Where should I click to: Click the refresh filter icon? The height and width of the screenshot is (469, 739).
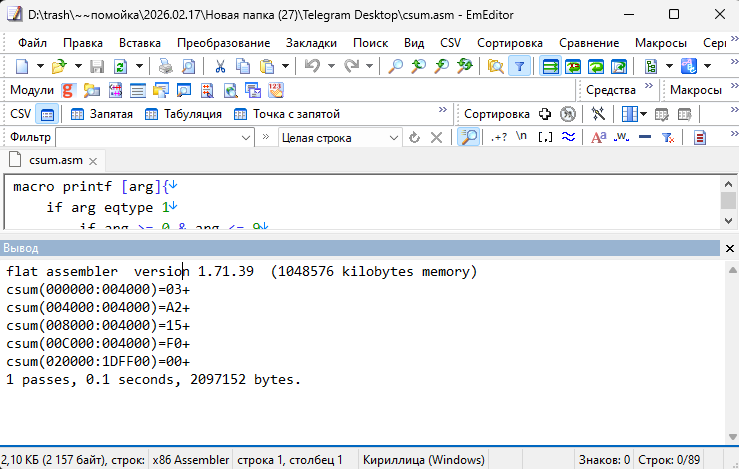coord(415,138)
